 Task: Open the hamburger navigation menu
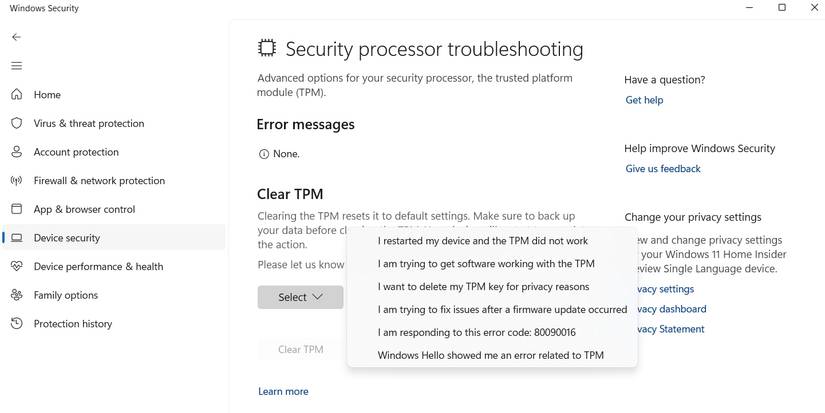point(16,66)
